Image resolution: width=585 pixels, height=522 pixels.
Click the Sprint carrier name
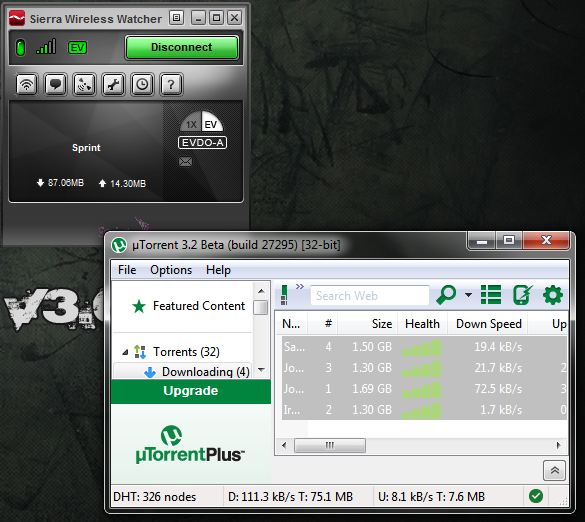click(x=86, y=148)
